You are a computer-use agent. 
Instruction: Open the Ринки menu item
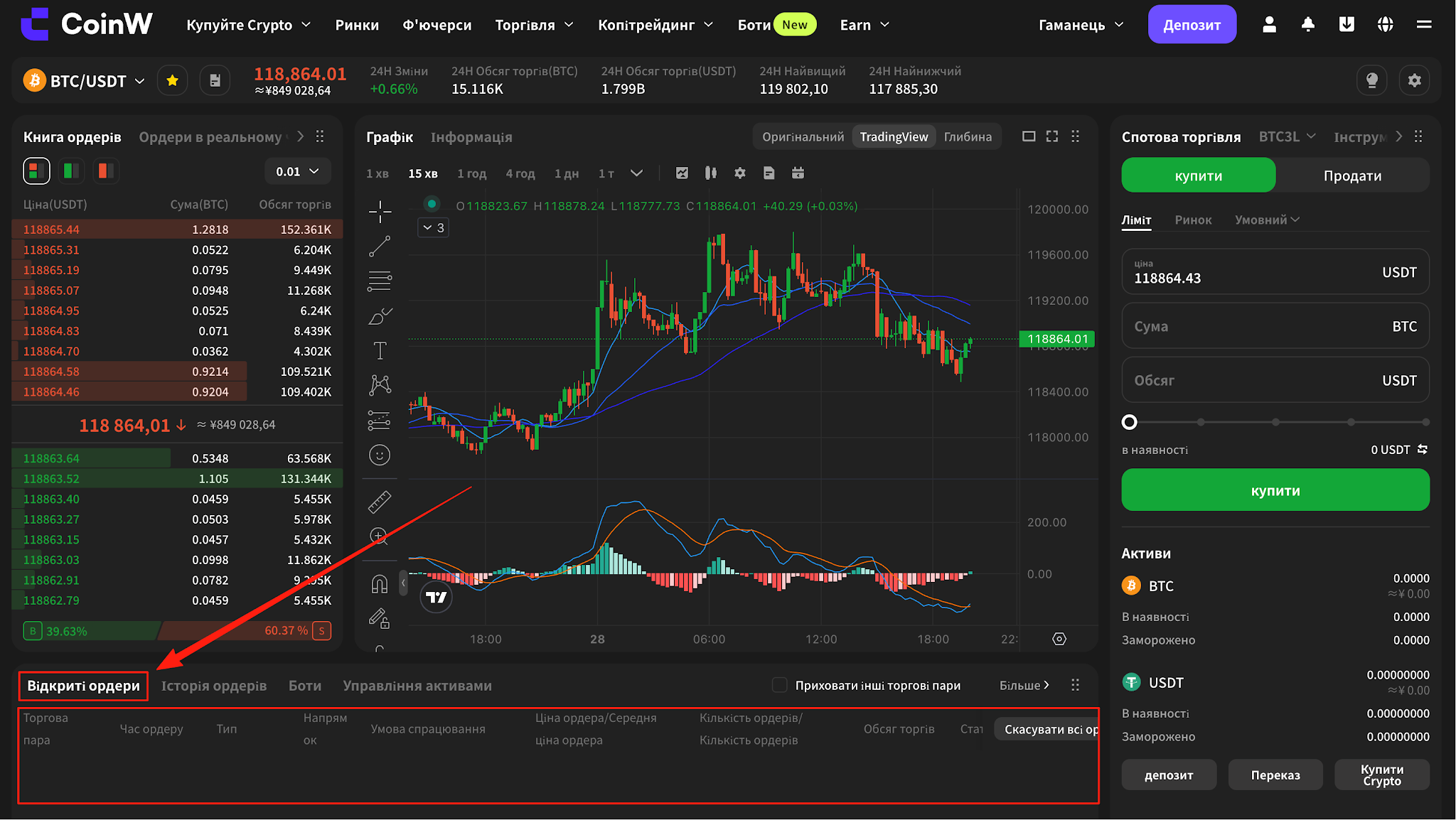(x=357, y=25)
